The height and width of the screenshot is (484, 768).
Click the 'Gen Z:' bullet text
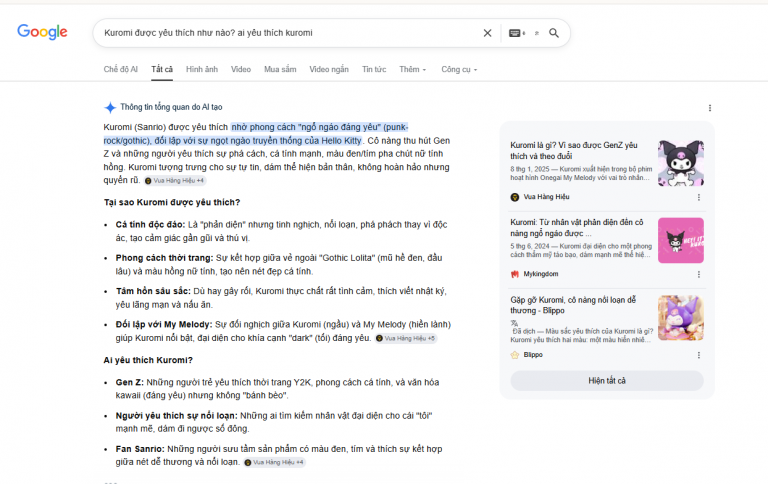click(x=129, y=383)
